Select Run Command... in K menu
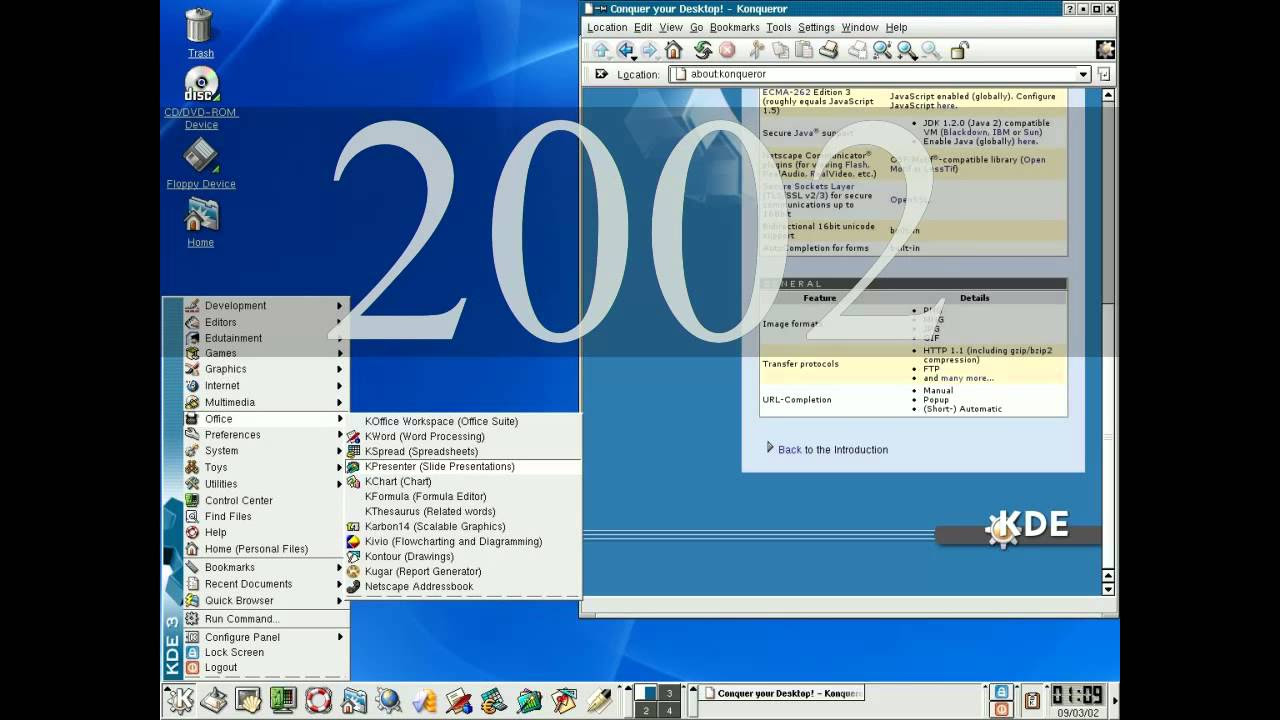 264,619
